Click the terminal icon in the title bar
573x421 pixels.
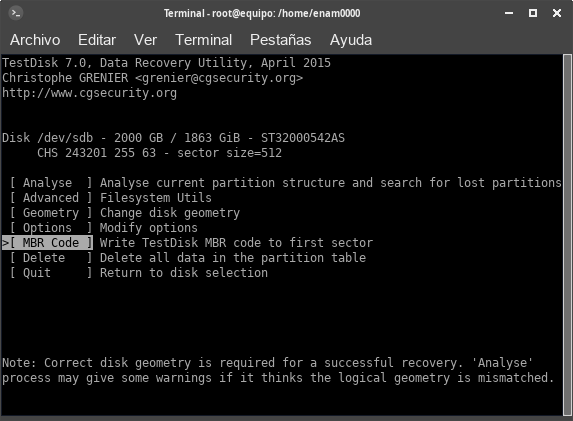click(x=15, y=13)
